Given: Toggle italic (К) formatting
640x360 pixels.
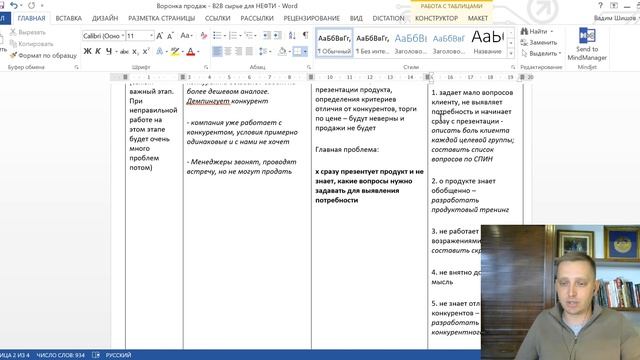Looking at the screenshot, I should (98, 51).
